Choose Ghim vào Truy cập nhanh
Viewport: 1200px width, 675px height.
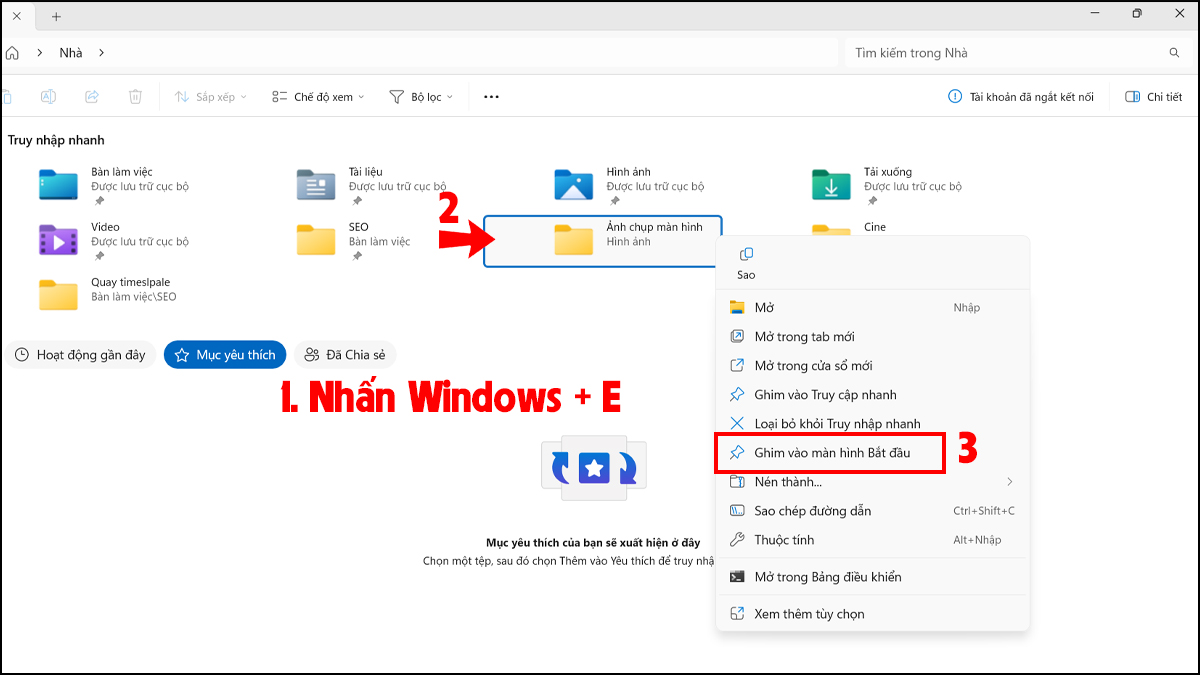872,395
